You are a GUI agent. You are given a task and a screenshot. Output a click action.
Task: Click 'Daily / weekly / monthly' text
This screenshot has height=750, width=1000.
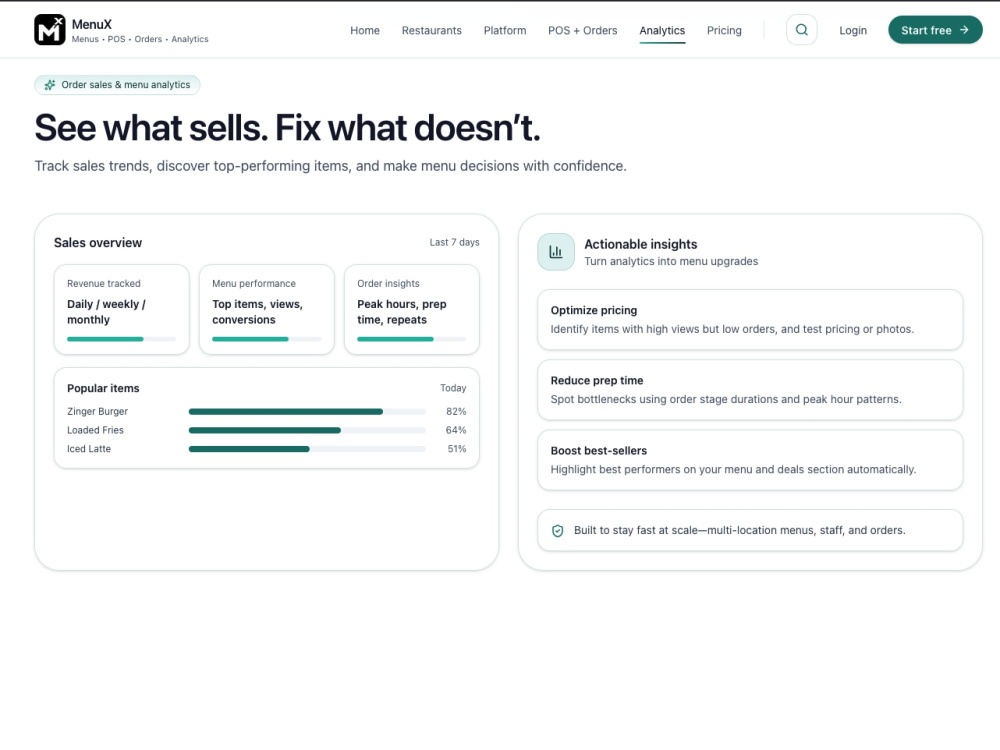107,312
